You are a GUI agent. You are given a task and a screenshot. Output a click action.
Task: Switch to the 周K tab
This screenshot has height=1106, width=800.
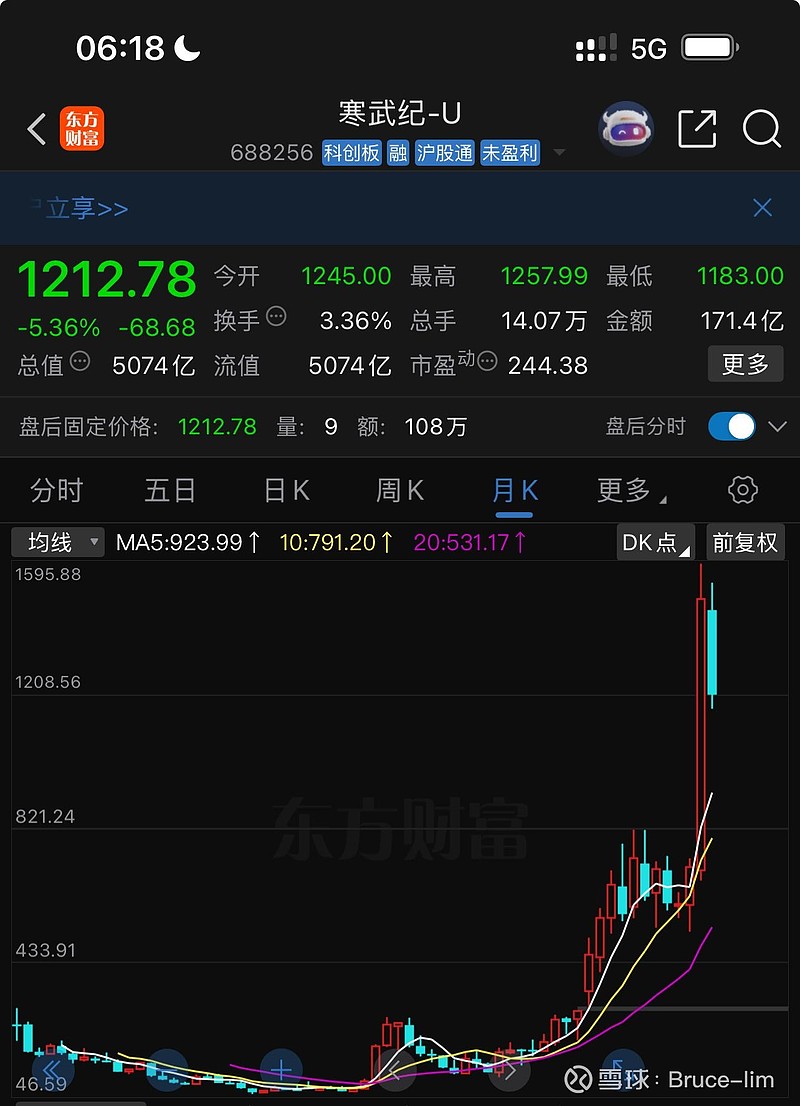coord(400,490)
